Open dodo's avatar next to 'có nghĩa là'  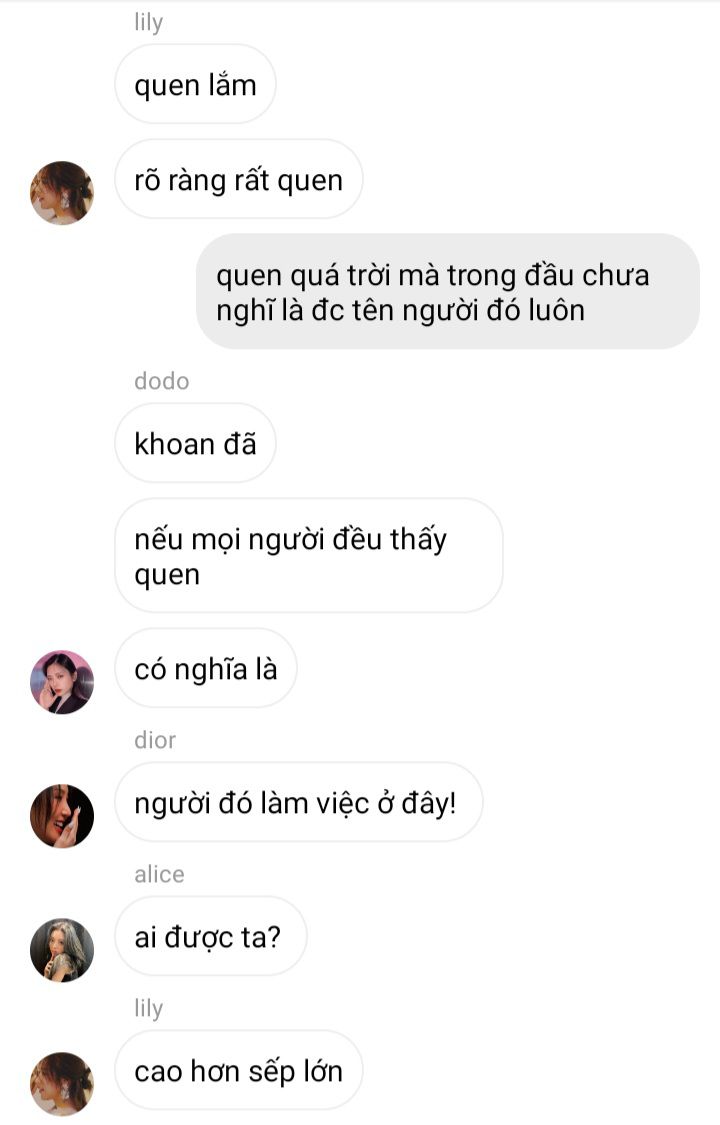pyautogui.click(x=62, y=682)
